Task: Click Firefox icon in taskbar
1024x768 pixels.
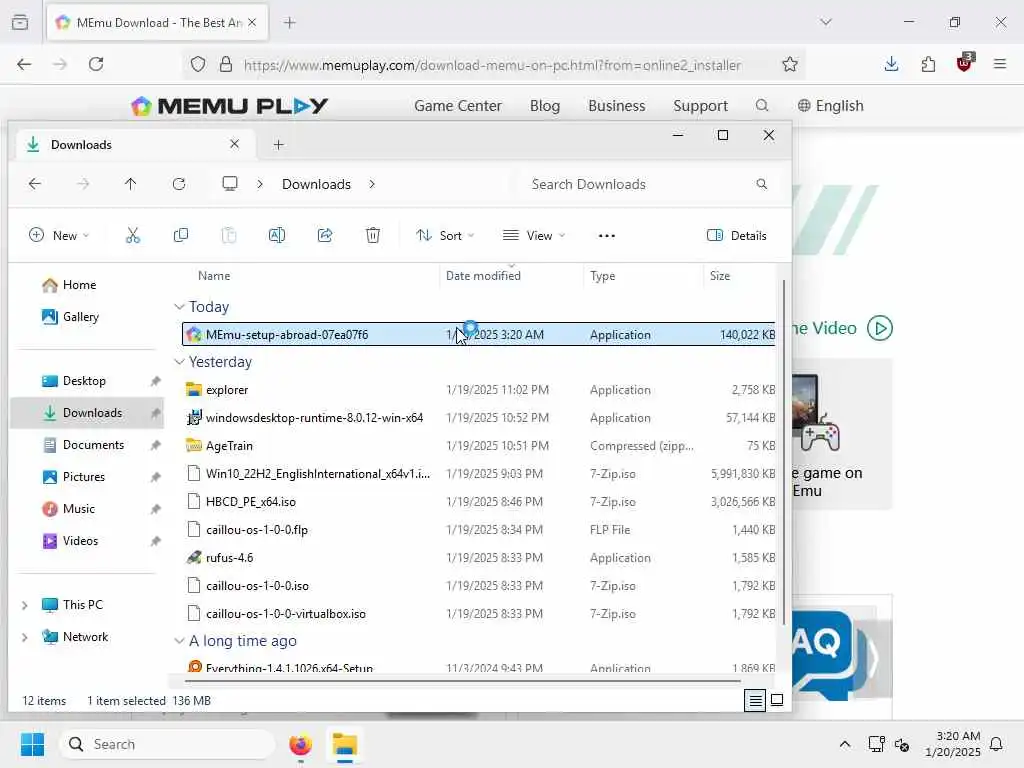Action: (x=300, y=744)
